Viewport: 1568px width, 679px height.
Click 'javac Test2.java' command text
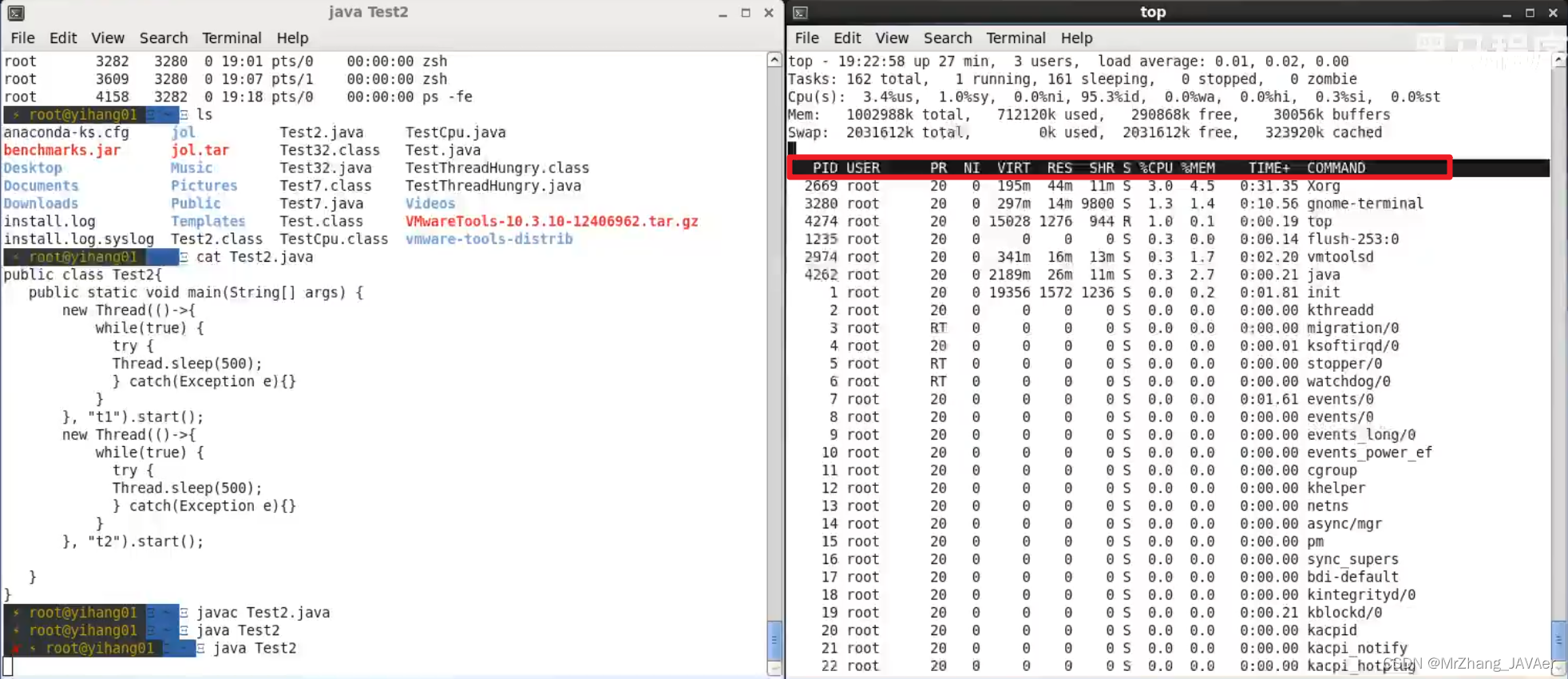click(263, 613)
